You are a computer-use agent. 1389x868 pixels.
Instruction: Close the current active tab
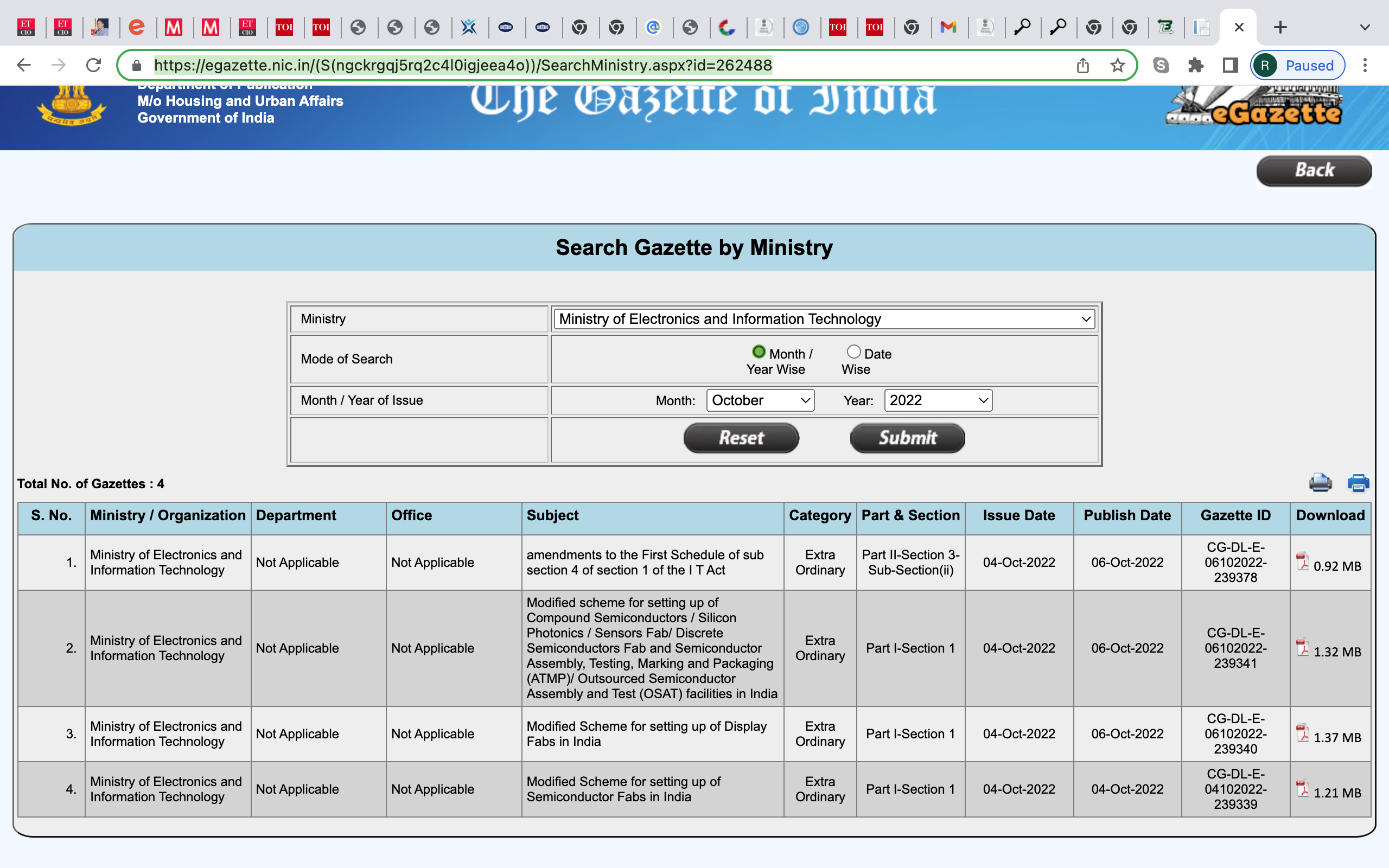[x=1239, y=27]
